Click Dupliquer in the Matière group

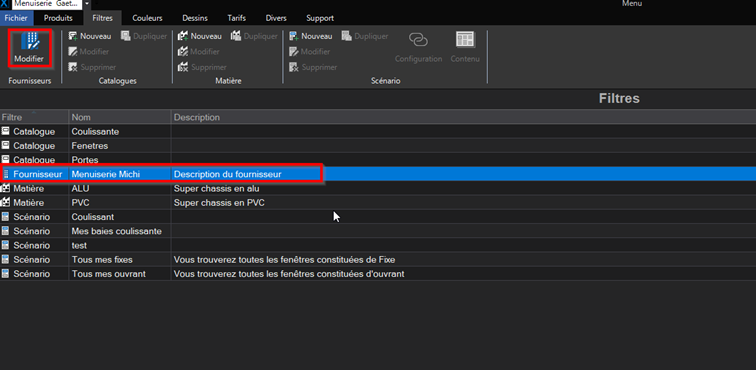254,36
